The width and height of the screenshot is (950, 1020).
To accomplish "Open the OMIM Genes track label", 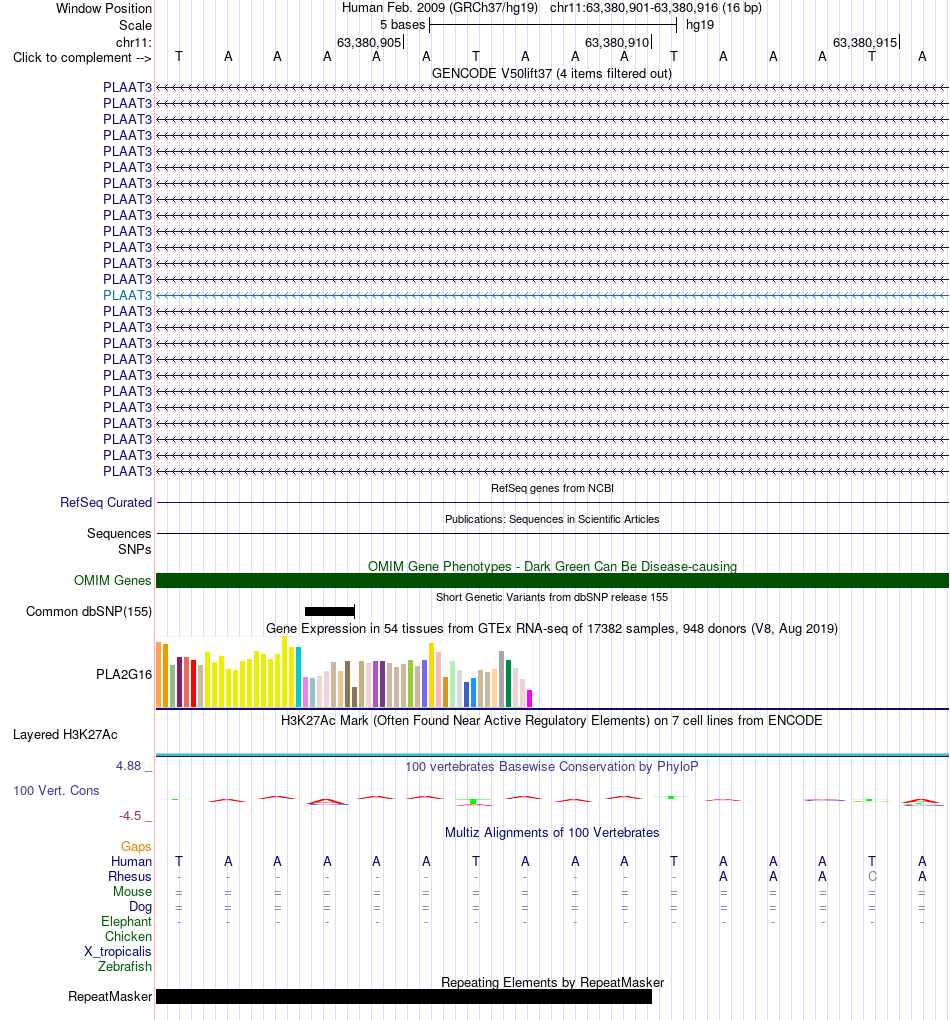I will pos(113,580).
